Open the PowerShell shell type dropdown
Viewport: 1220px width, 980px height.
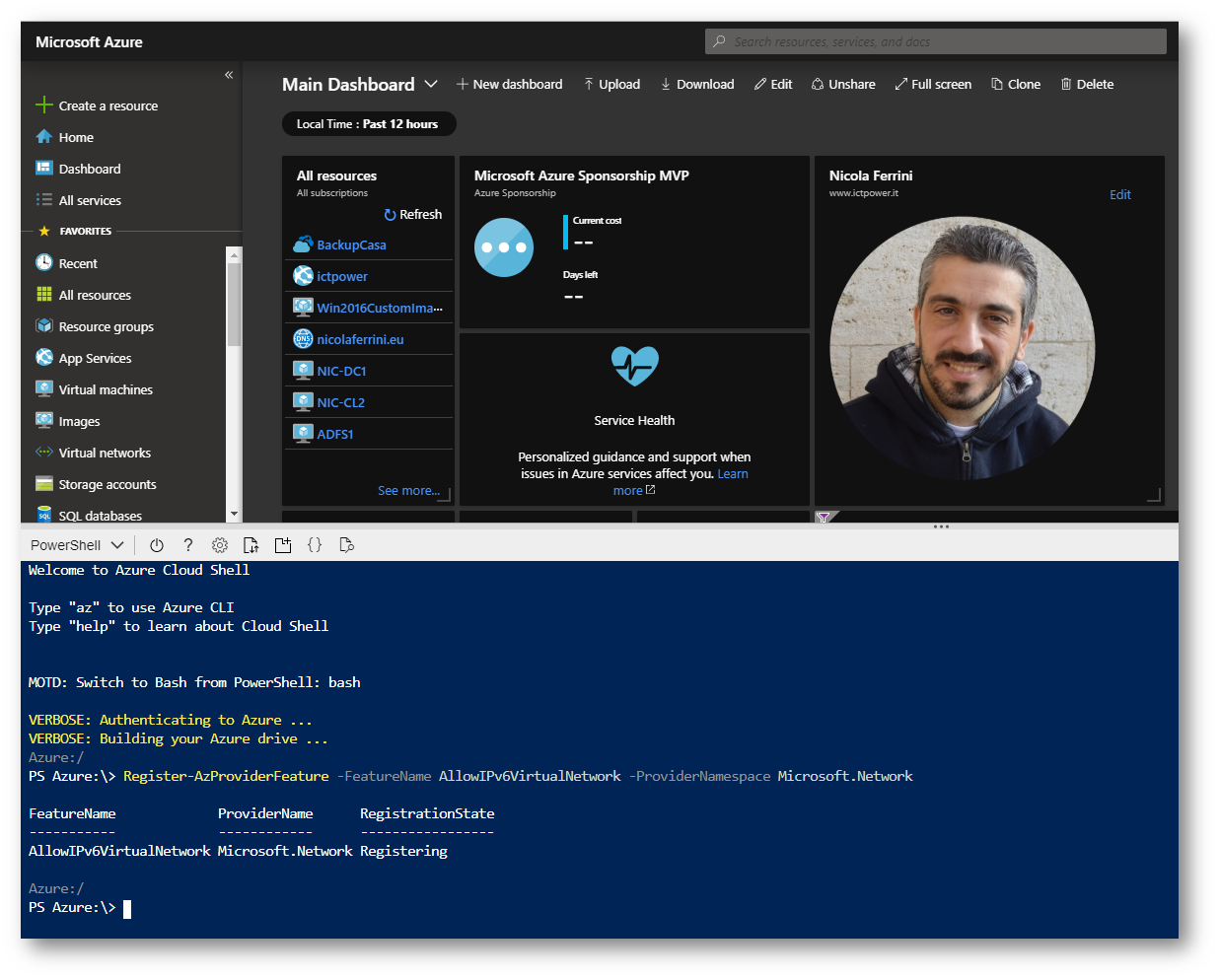[x=77, y=545]
